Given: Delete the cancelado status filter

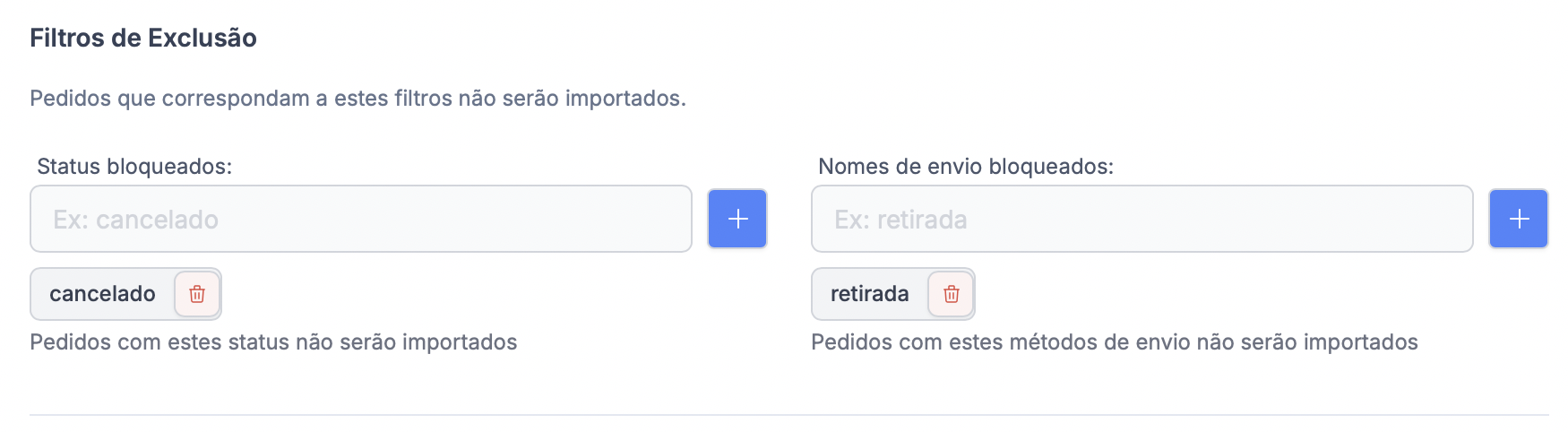Looking at the screenshot, I should 197,294.
